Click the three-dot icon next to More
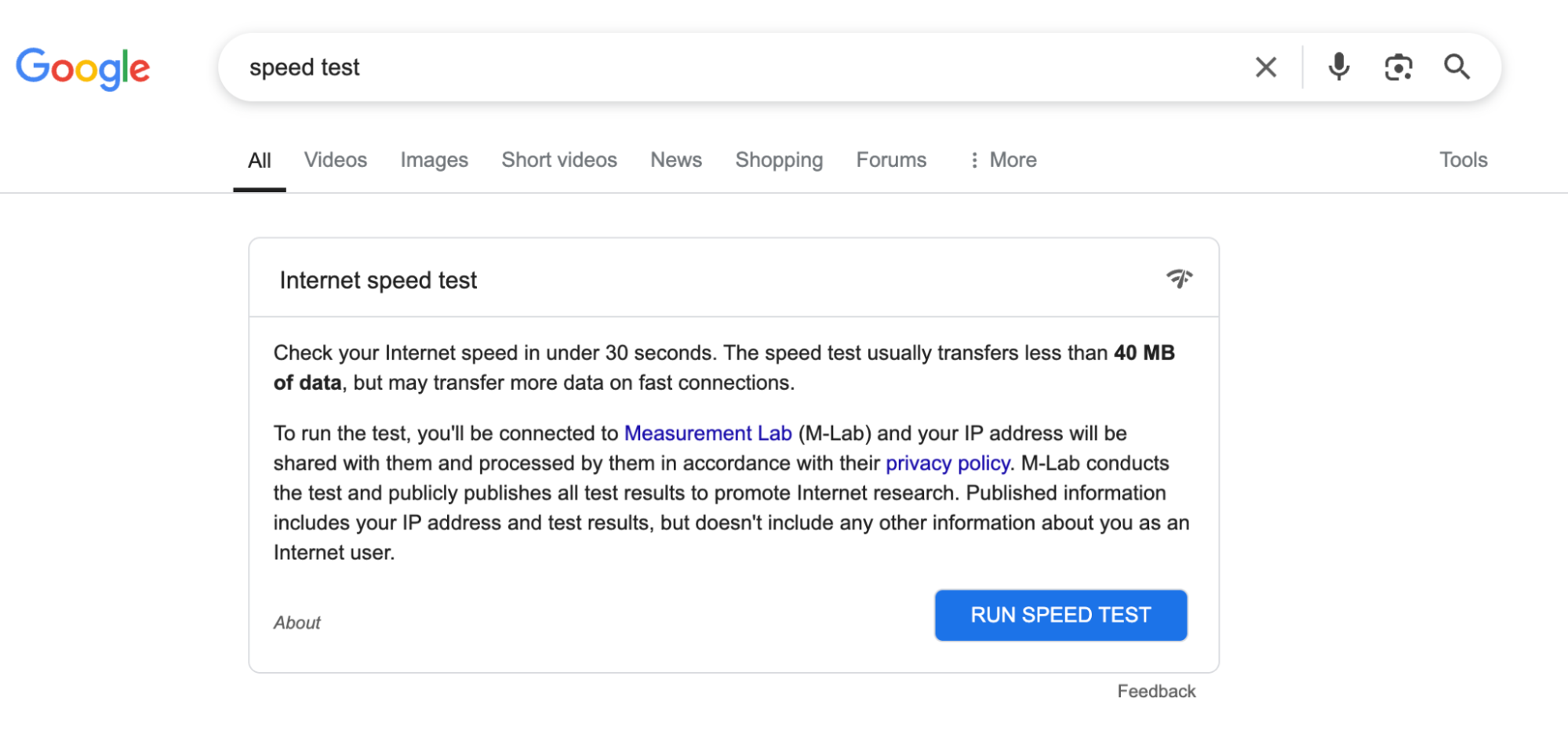 point(974,160)
